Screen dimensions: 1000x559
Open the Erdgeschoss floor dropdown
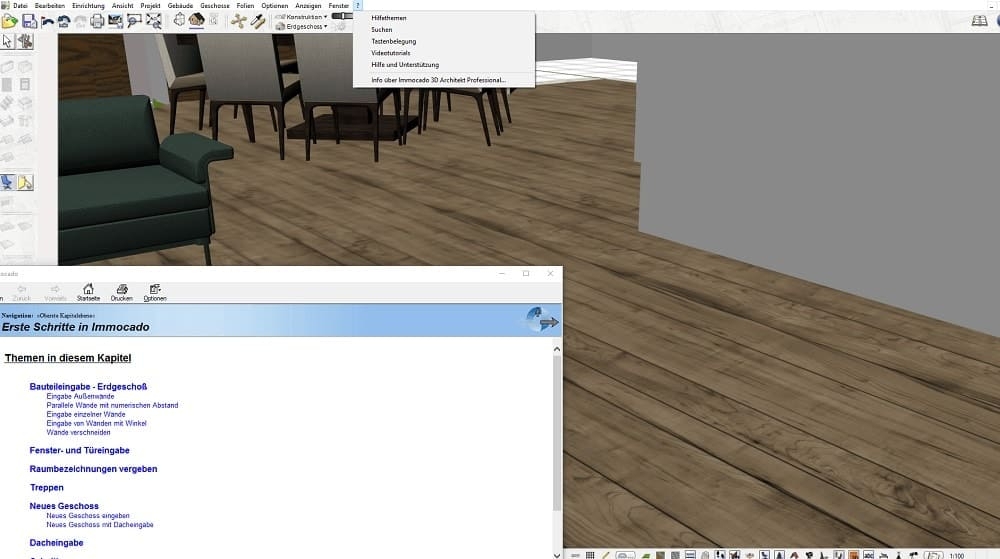[301, 26]
